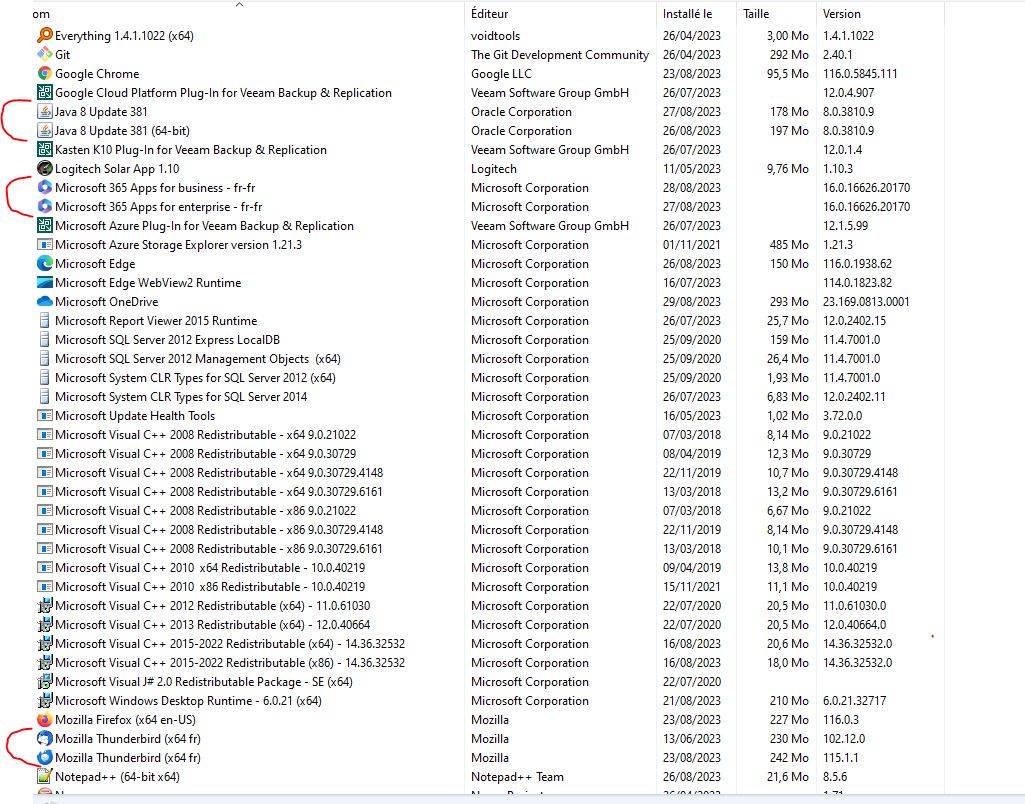Click the Logitech publisher cell

pyautogui.click(x=494, y=168)
